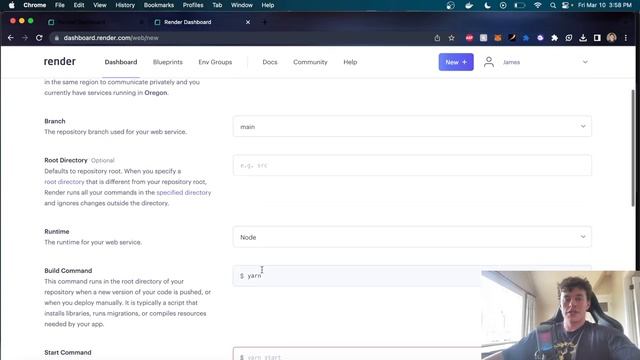Click the battery status icon
Screen dimensions: 640x360
coord(519,5)
